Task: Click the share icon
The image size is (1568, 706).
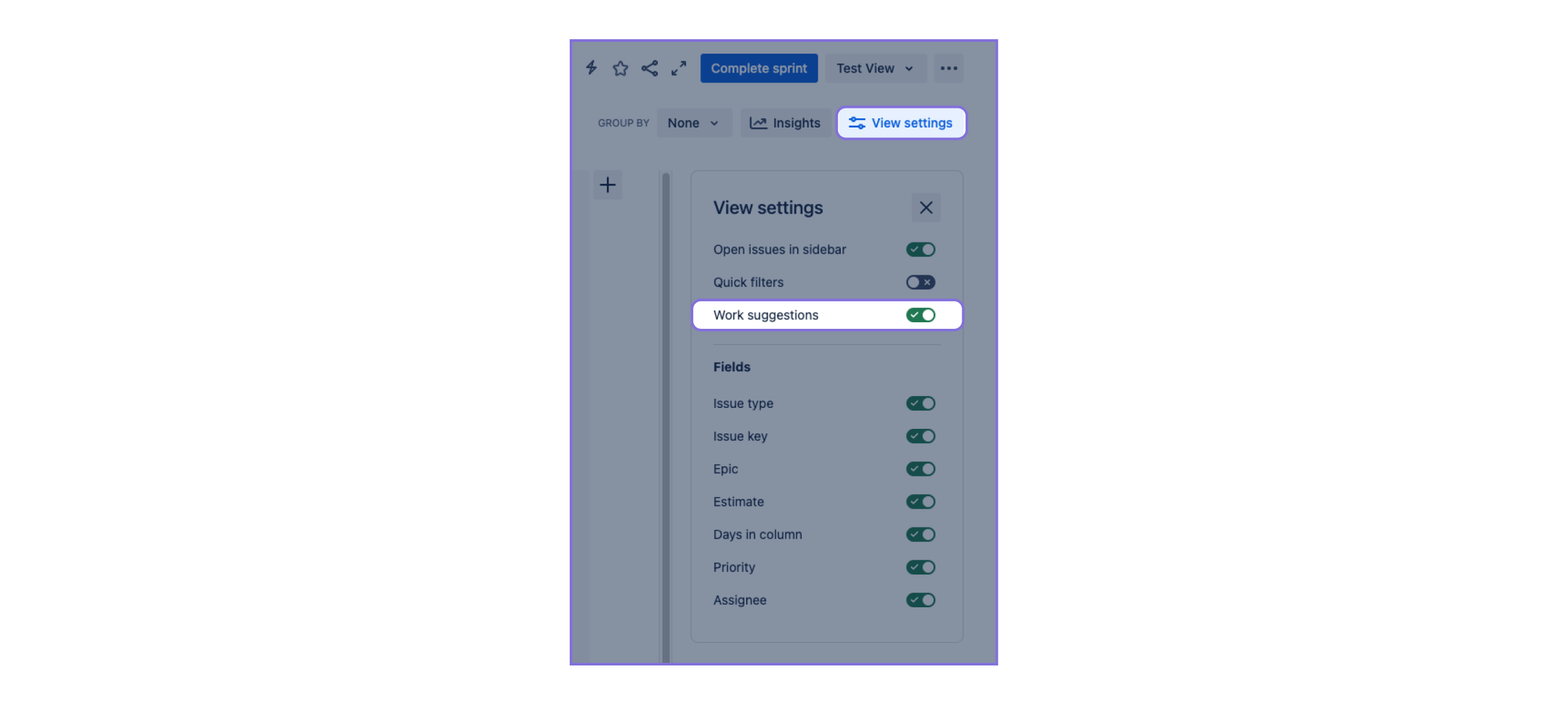Action: [x=648, y=67]
